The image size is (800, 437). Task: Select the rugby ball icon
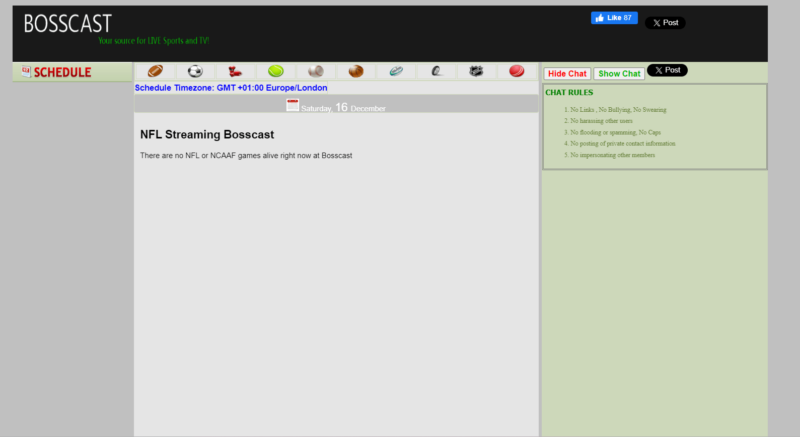pyautogui.click(x=396, y=71)
